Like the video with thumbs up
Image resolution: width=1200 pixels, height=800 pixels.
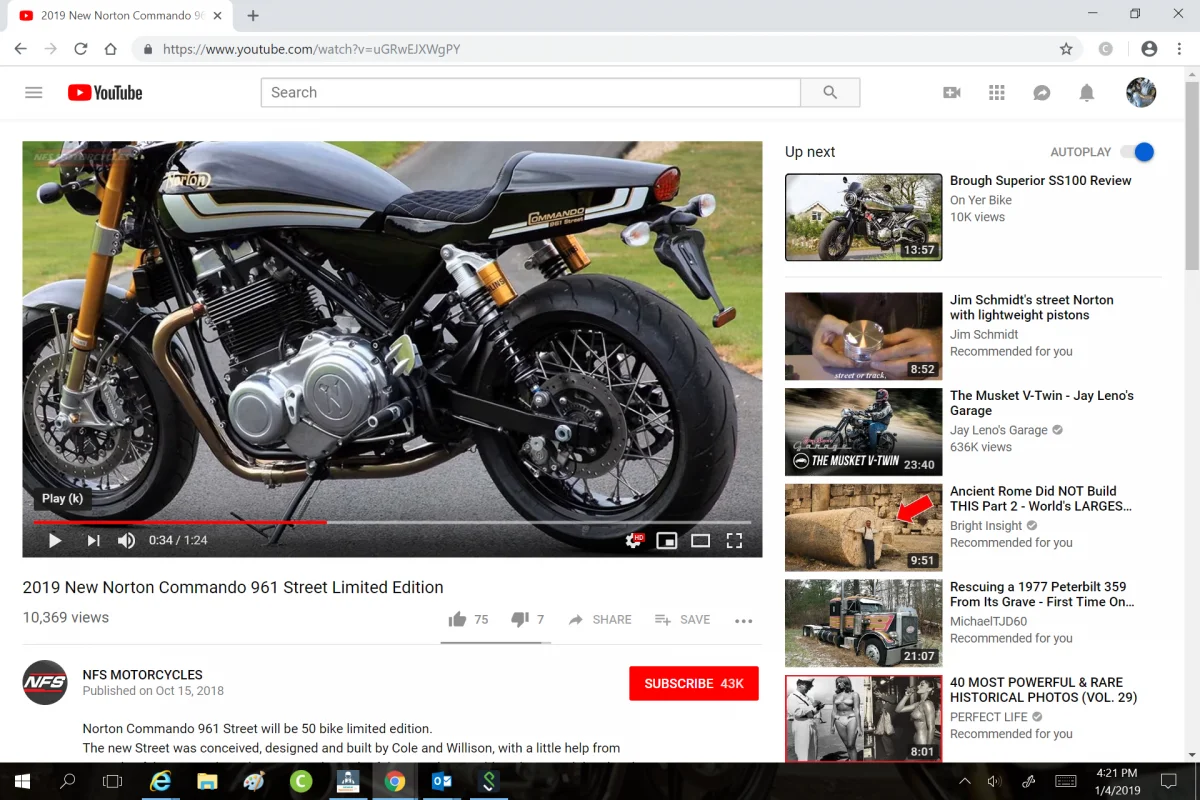tap(458, 620)
